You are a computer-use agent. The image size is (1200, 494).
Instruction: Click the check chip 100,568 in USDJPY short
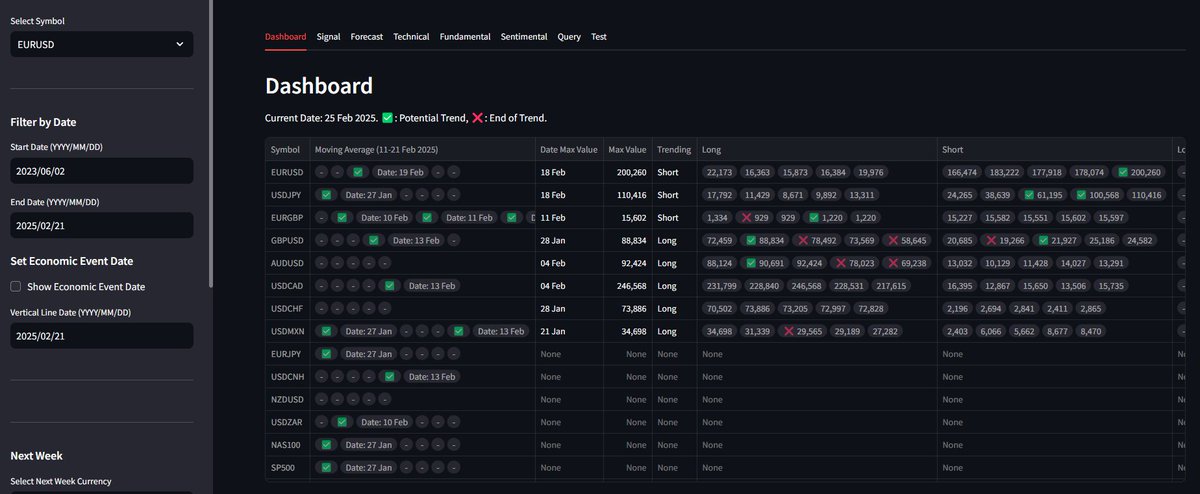pos(1099,195)
